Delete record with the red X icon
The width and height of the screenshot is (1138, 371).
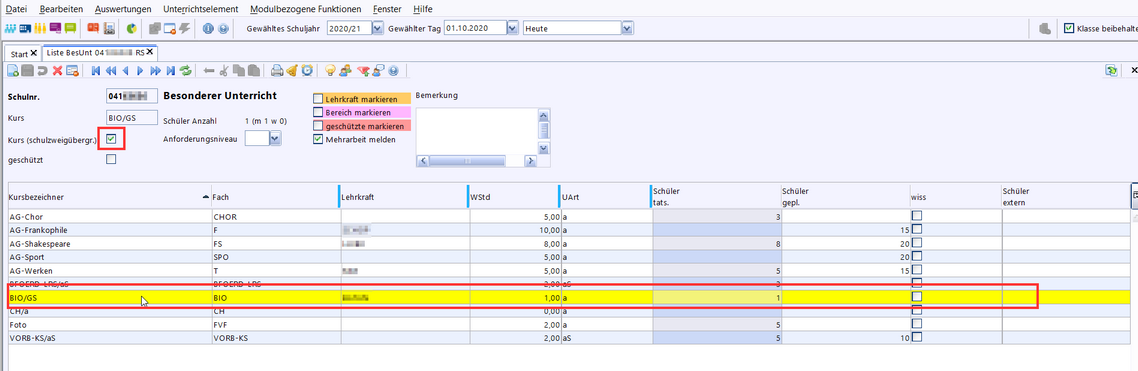57,71
